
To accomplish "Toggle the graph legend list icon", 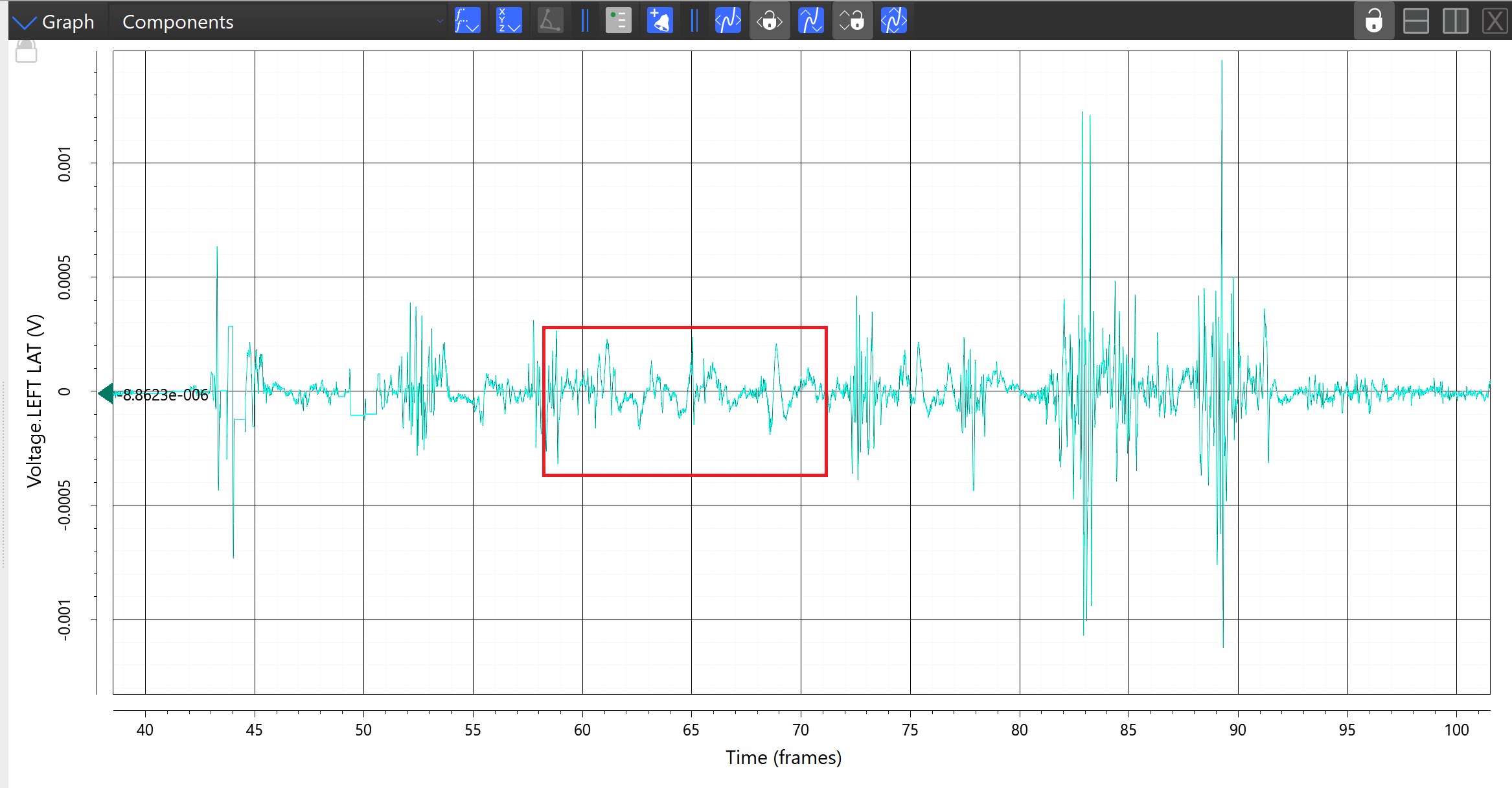I will tap(618, 21).
